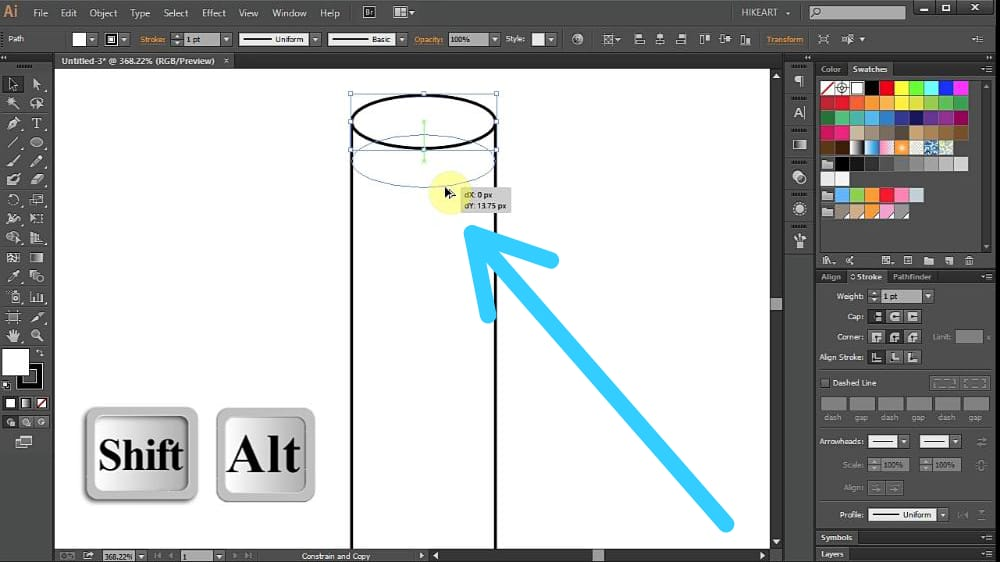This screenshot has width=1000, height=562.
Task: Open the Basic brush definition dropdown
Action: (402, 40)
